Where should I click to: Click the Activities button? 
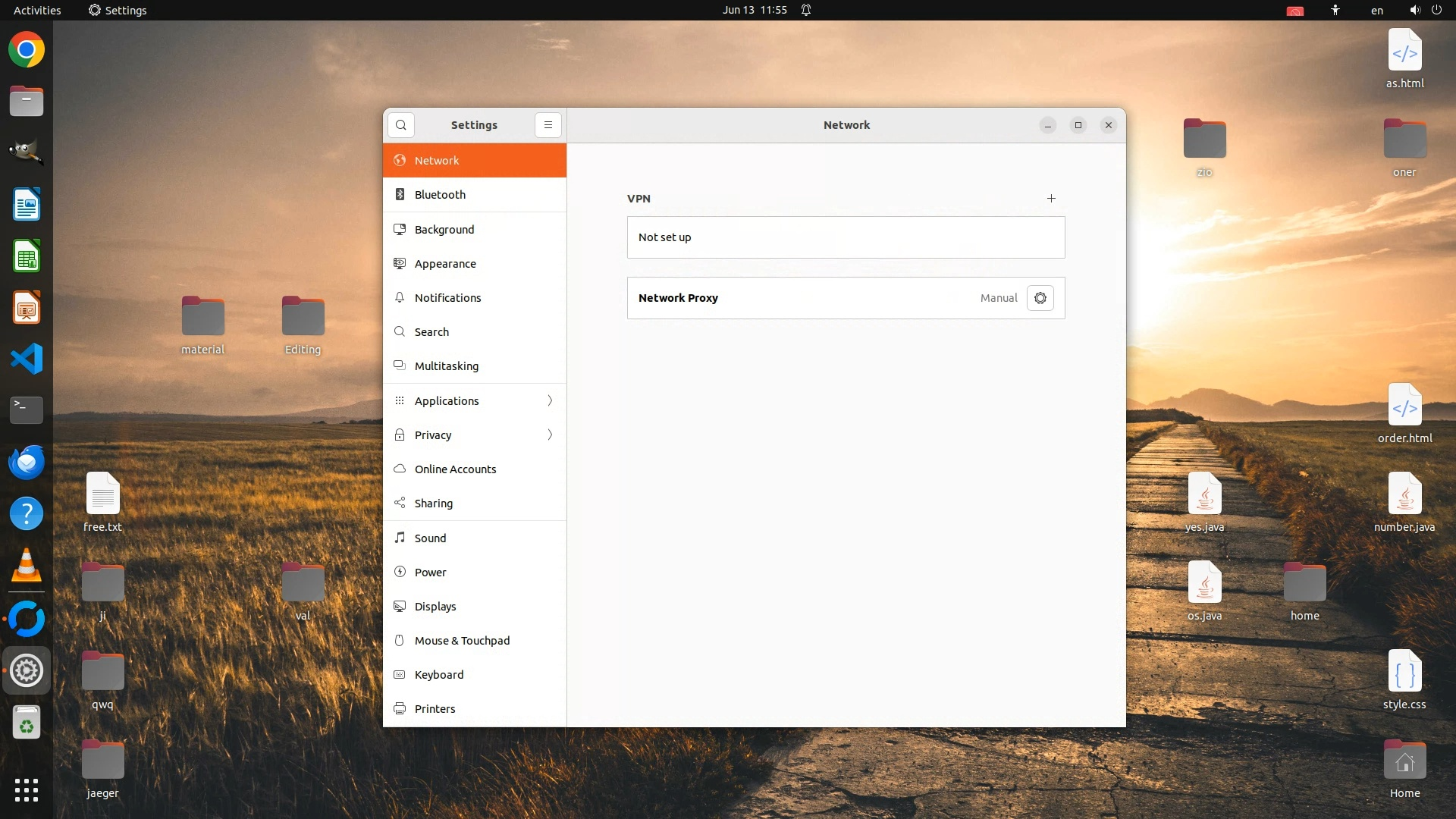click(37, 11)
